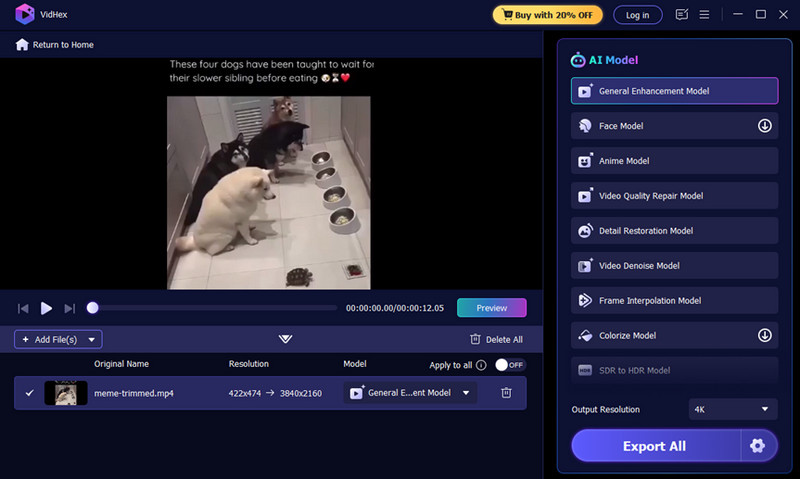Download the Colorize Model

coord(764,336)
